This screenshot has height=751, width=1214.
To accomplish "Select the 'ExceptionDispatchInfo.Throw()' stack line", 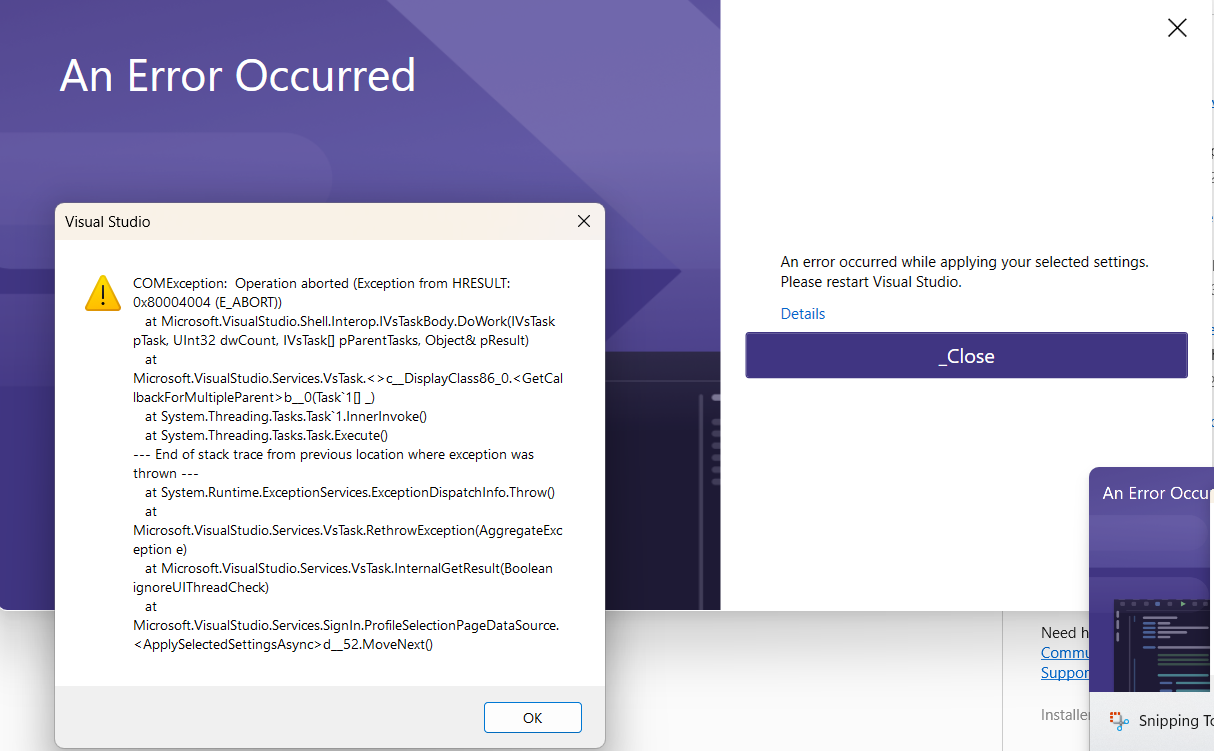I will coord(350,492).
